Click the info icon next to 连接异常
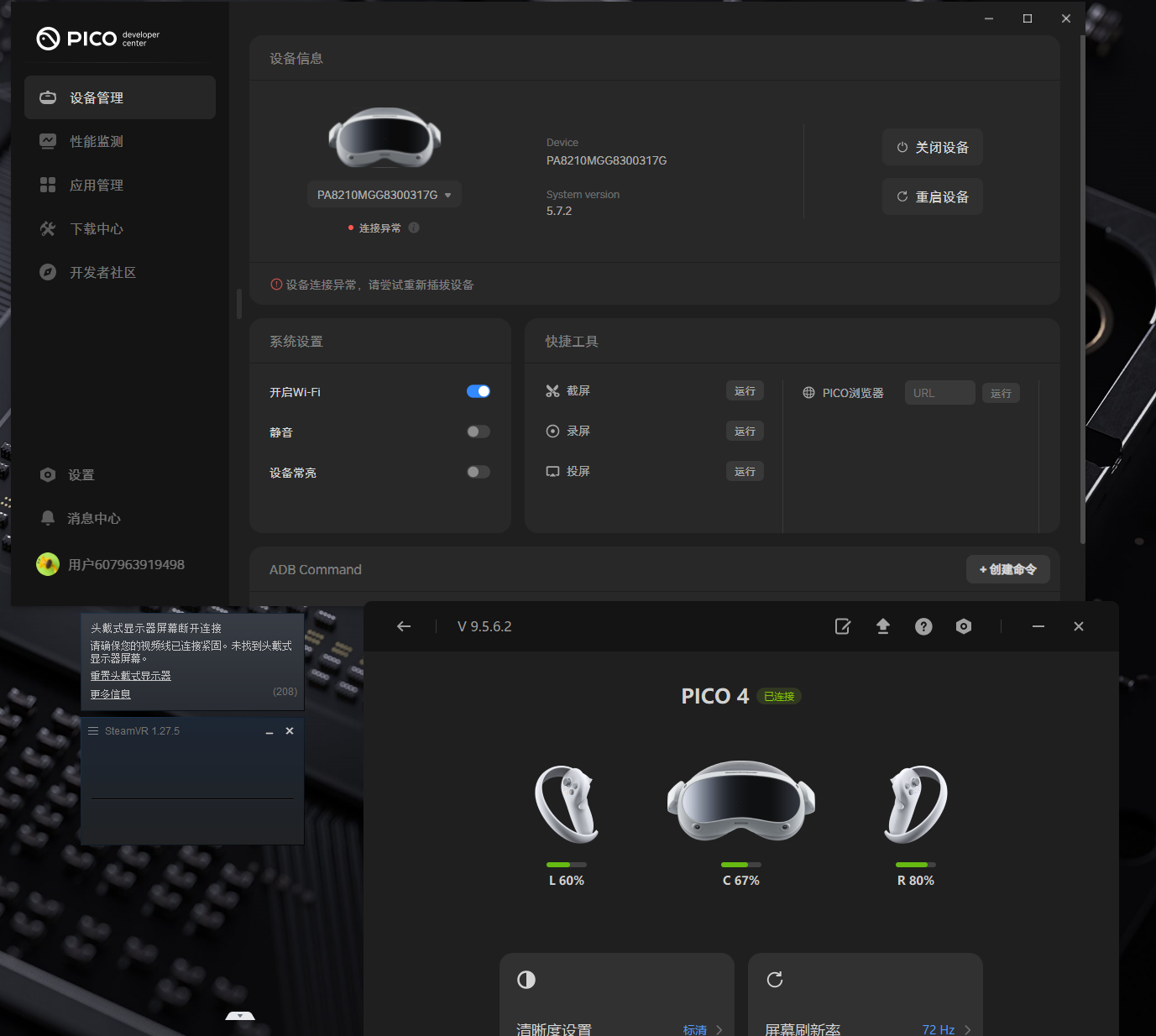 pyautogui.click(x=414, y=228)
